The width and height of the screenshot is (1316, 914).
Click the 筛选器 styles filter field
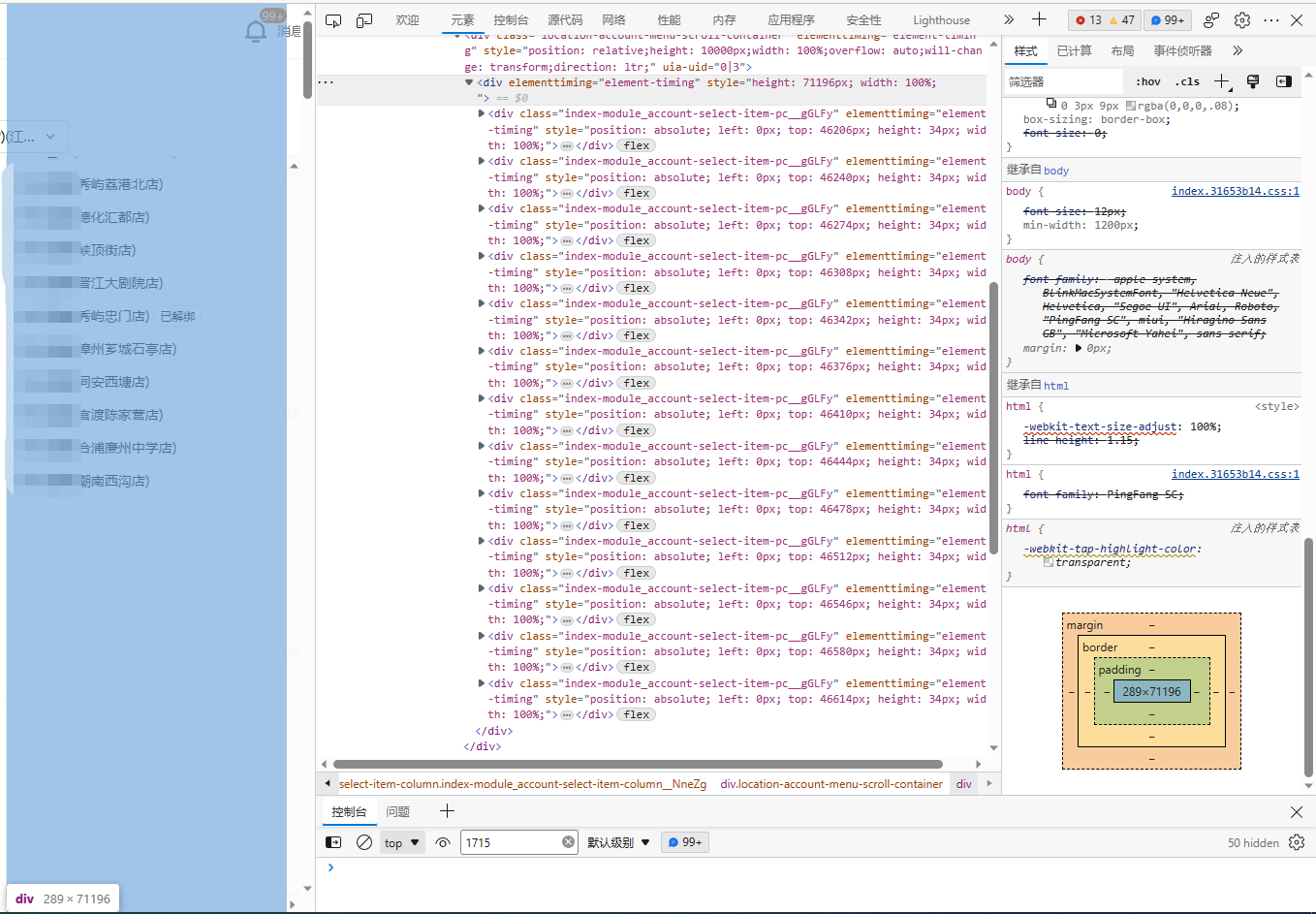pos(1063,81)
